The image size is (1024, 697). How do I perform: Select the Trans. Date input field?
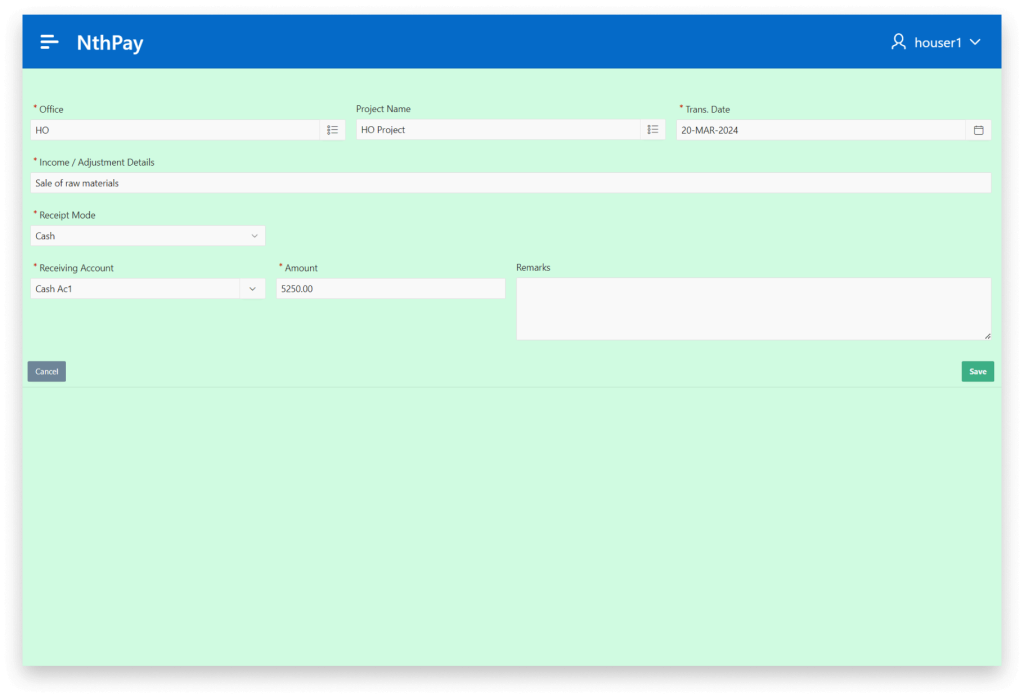tap(820, 130)
